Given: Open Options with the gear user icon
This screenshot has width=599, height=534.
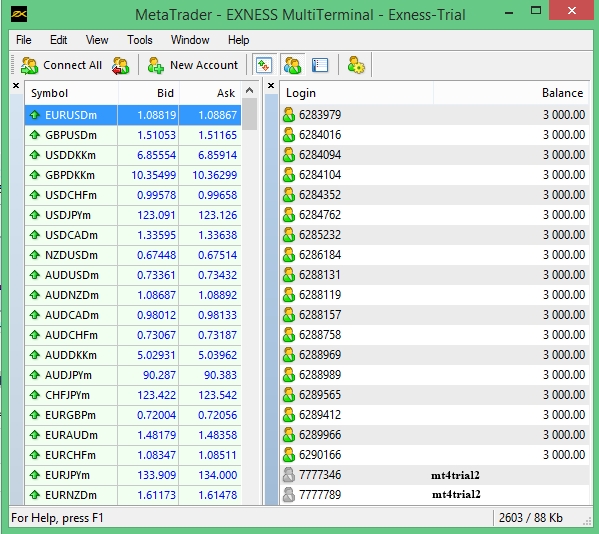Looking at the screenshot, I should click(356, 65).
